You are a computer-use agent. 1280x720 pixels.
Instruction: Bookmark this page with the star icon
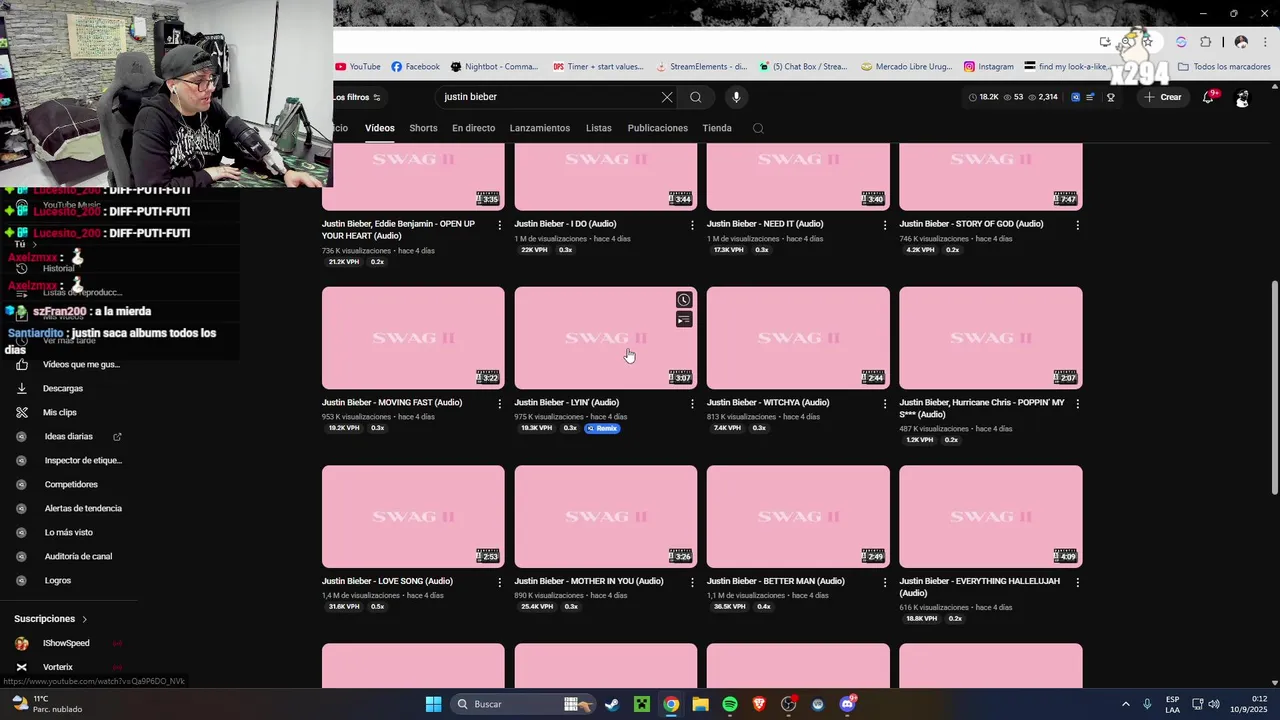[1147, 42]
